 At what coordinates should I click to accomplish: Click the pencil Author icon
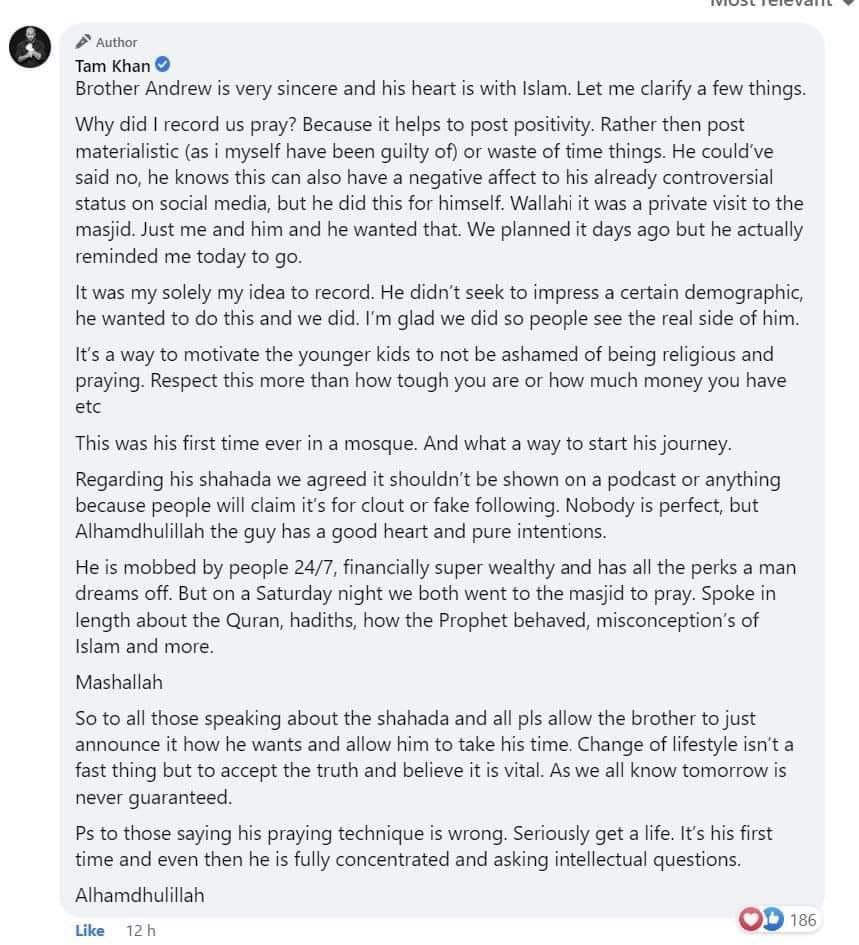[x=83, y=42]
